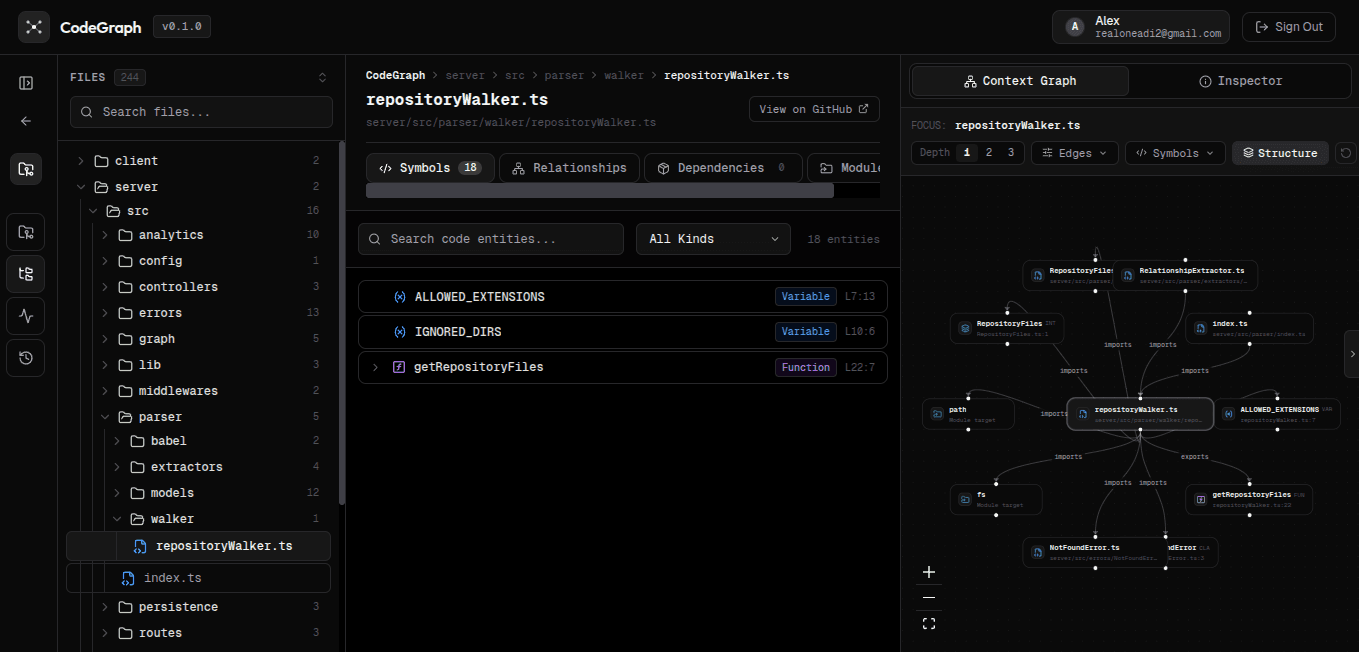Zoom out the graph with minus icon
Screen dimensions: 1359x652
click(929, 598)
